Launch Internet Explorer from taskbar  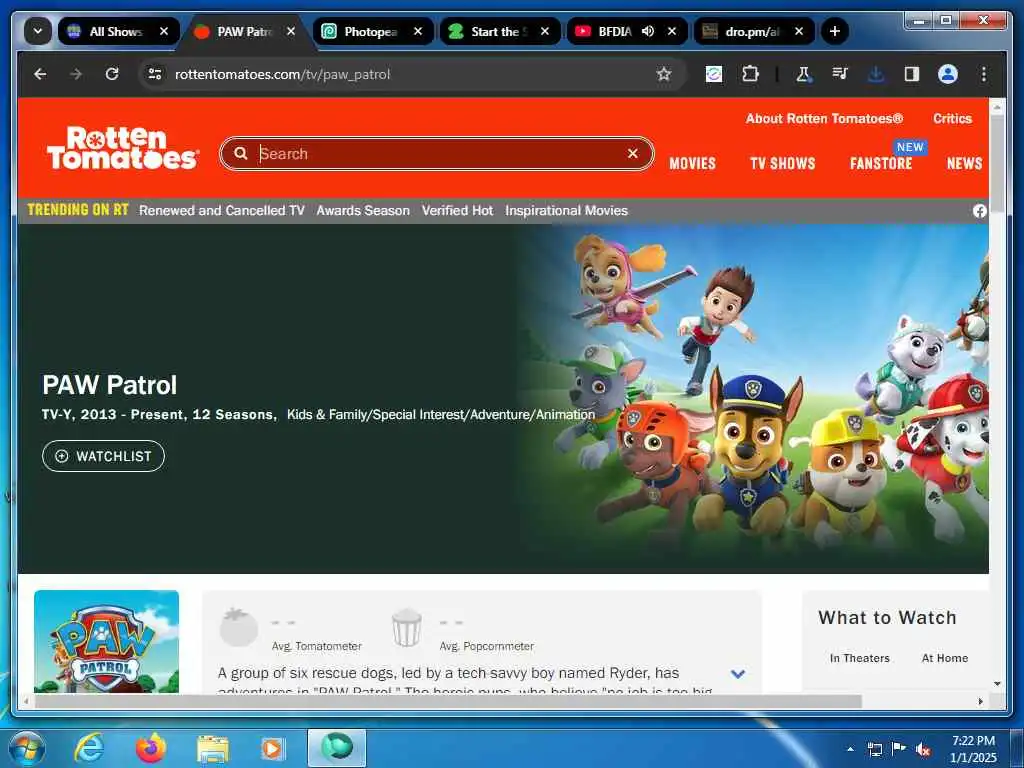pos(89,748)
